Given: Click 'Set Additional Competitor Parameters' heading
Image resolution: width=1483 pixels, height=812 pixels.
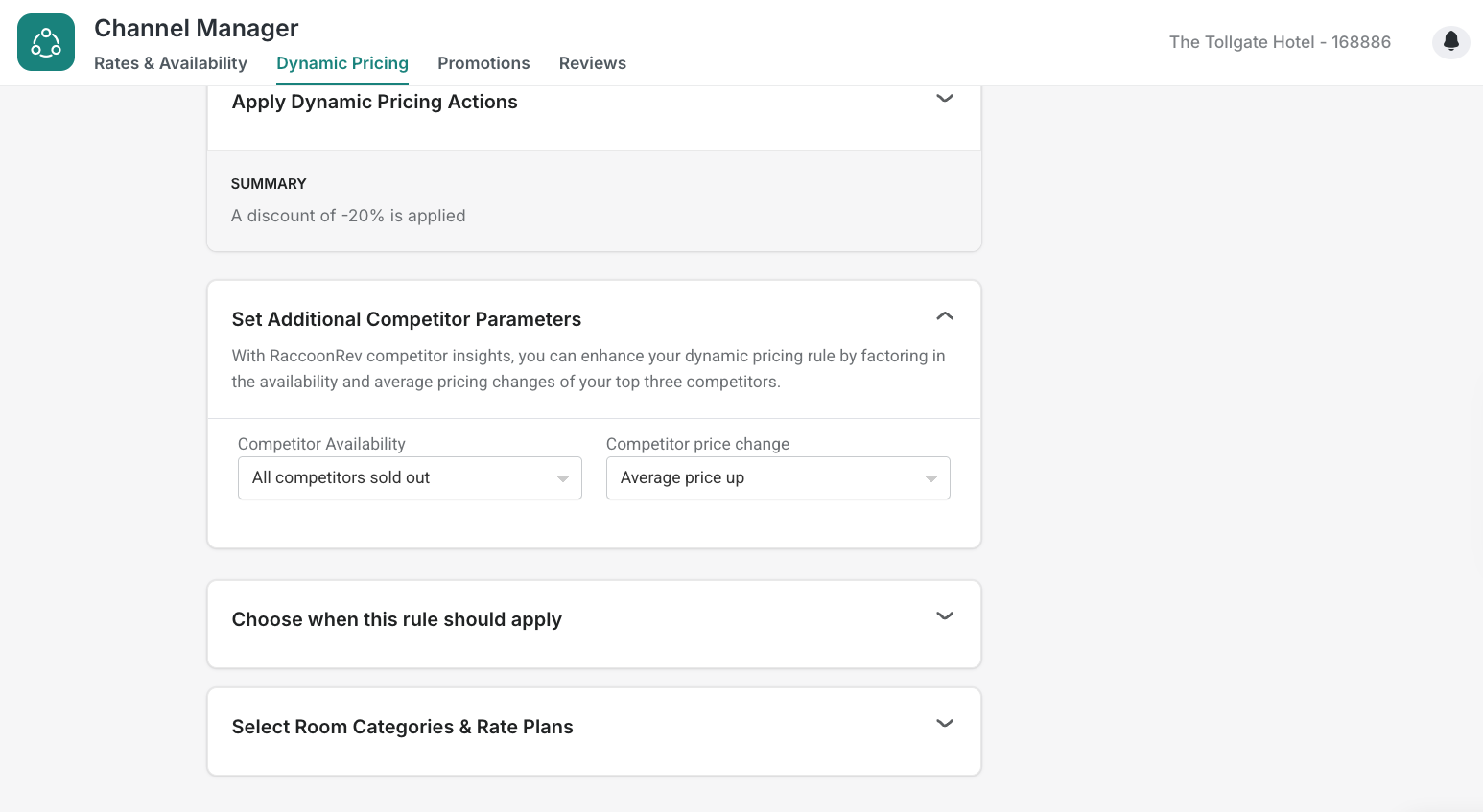Looking at the screenshot, I should (407, 319).
